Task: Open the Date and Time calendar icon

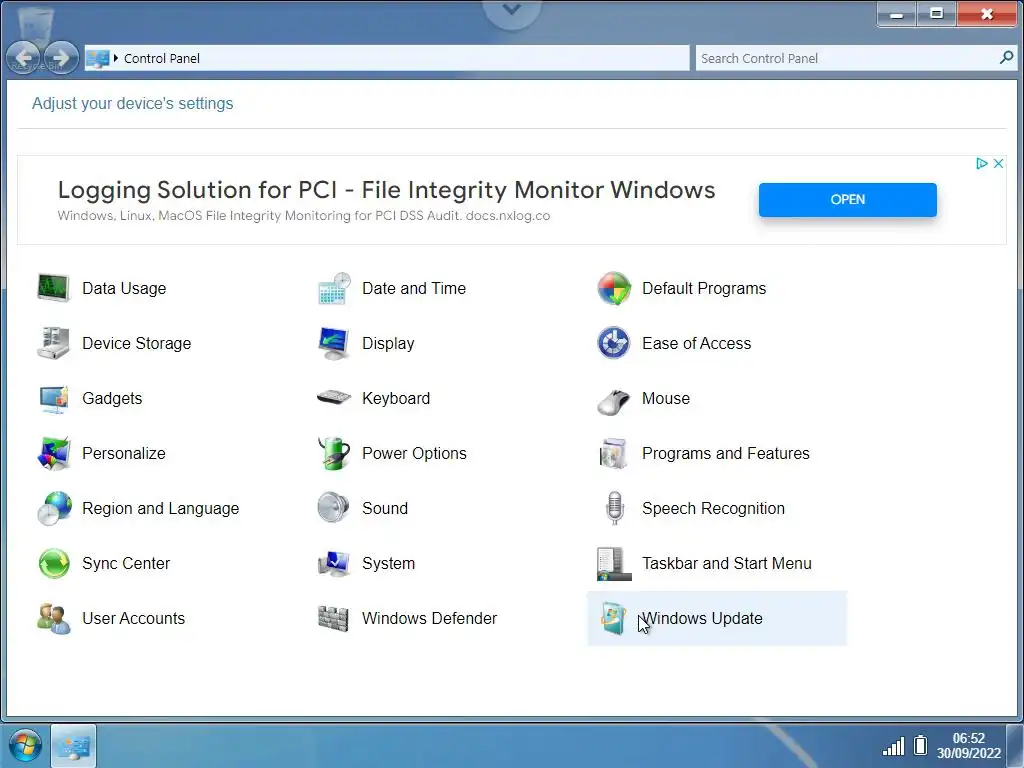Action: [x=334, y=288]
